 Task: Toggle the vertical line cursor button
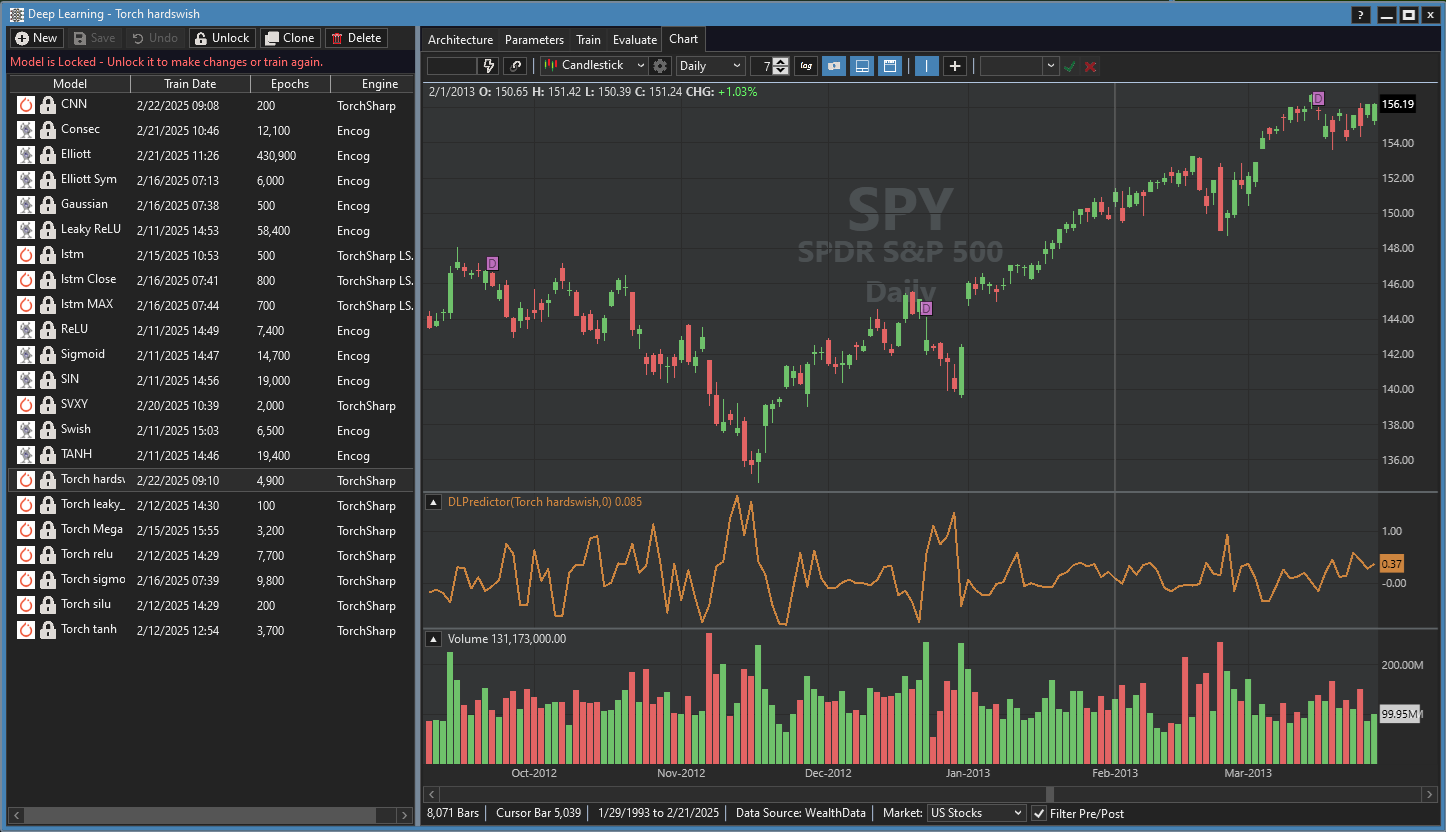click(927, 66)
